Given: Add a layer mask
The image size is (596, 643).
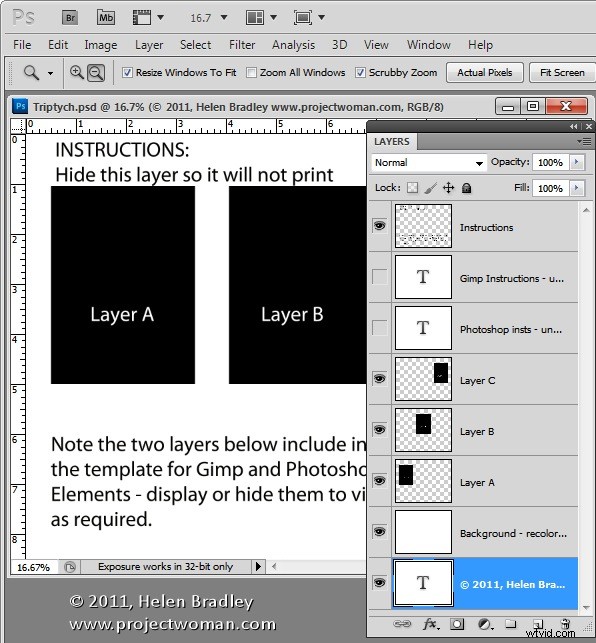Looking at the screenshot, I should click(457, 624).
